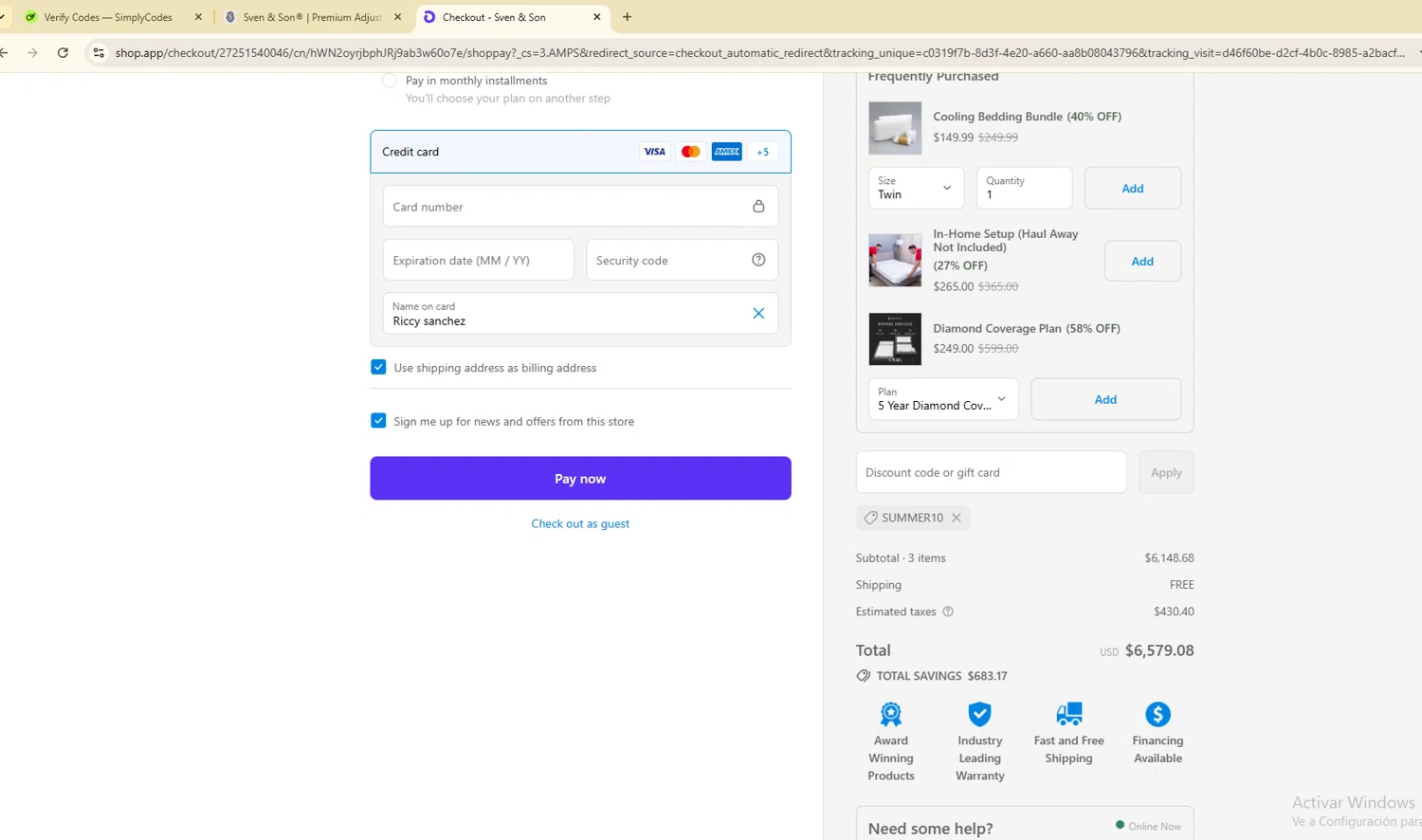Image resolution: width=1422 pixels, height=840 pixels.
Task: Uncheck Sign me up for news and offers
Action: tap(378, 420)
